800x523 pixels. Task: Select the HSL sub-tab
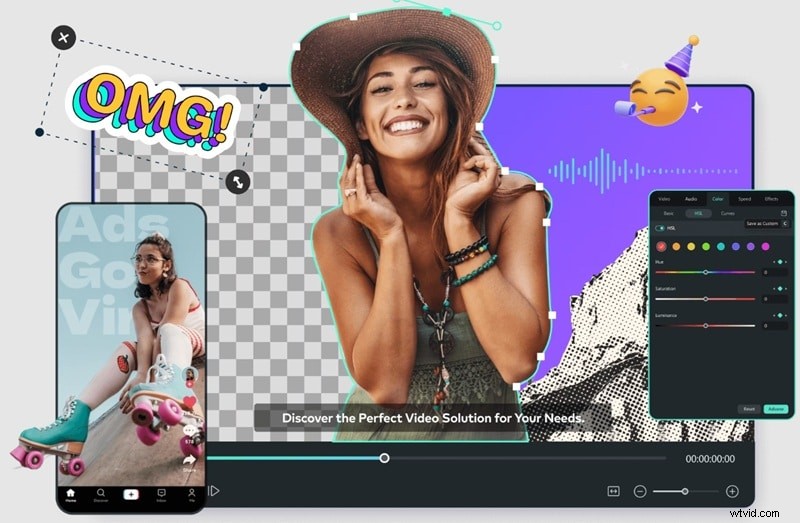[698, 213]
